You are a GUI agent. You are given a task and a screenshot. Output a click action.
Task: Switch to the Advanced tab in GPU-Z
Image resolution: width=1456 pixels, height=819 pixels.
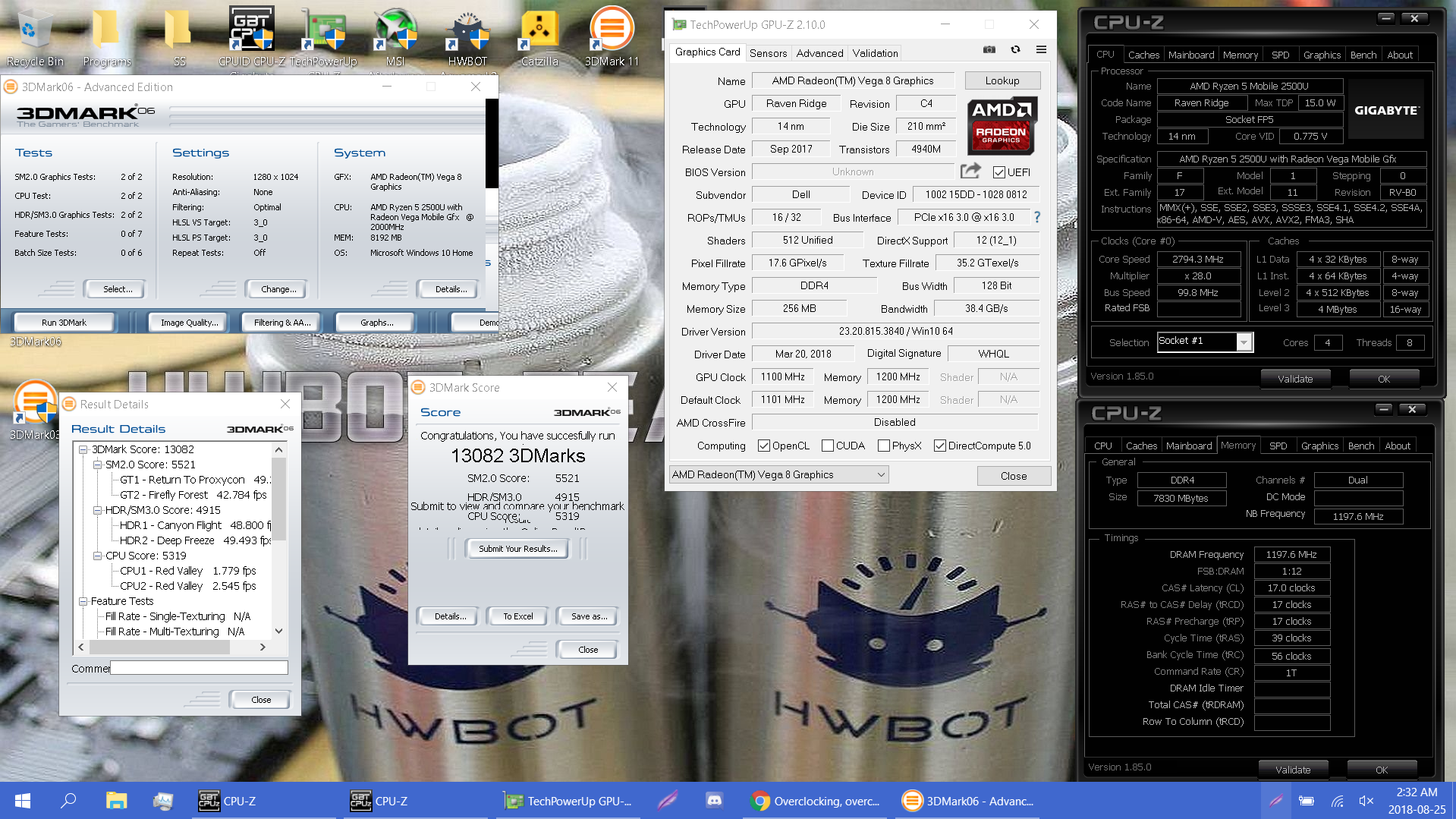819,53
